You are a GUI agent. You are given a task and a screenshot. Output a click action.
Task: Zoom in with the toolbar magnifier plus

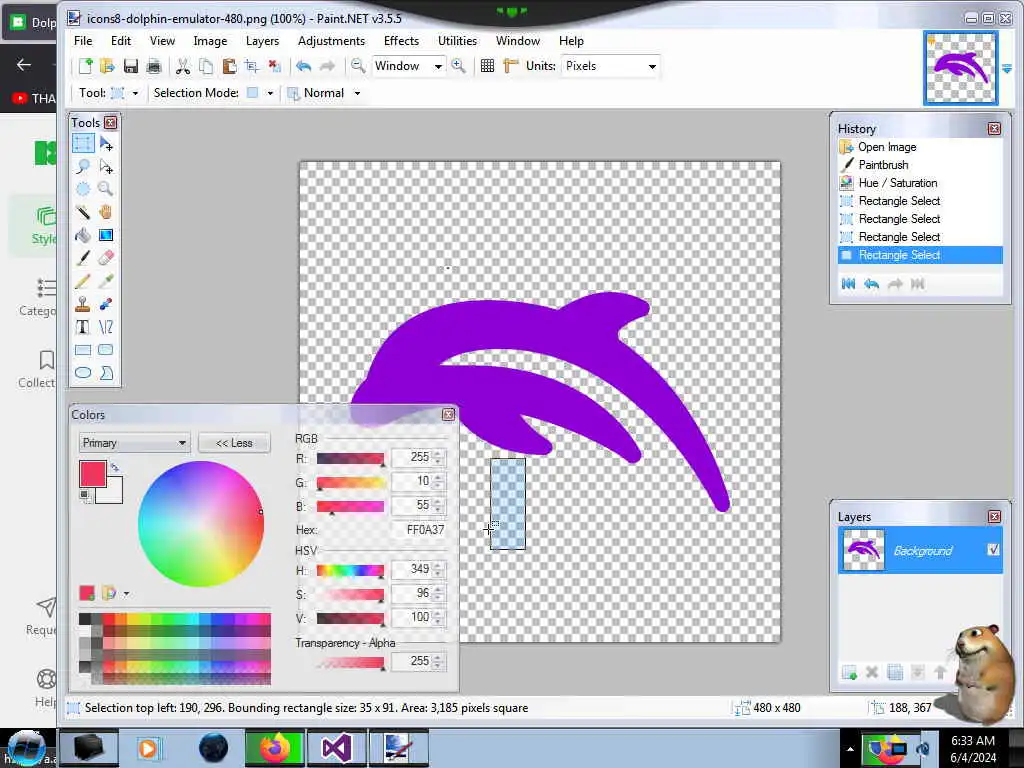(458, 66)
